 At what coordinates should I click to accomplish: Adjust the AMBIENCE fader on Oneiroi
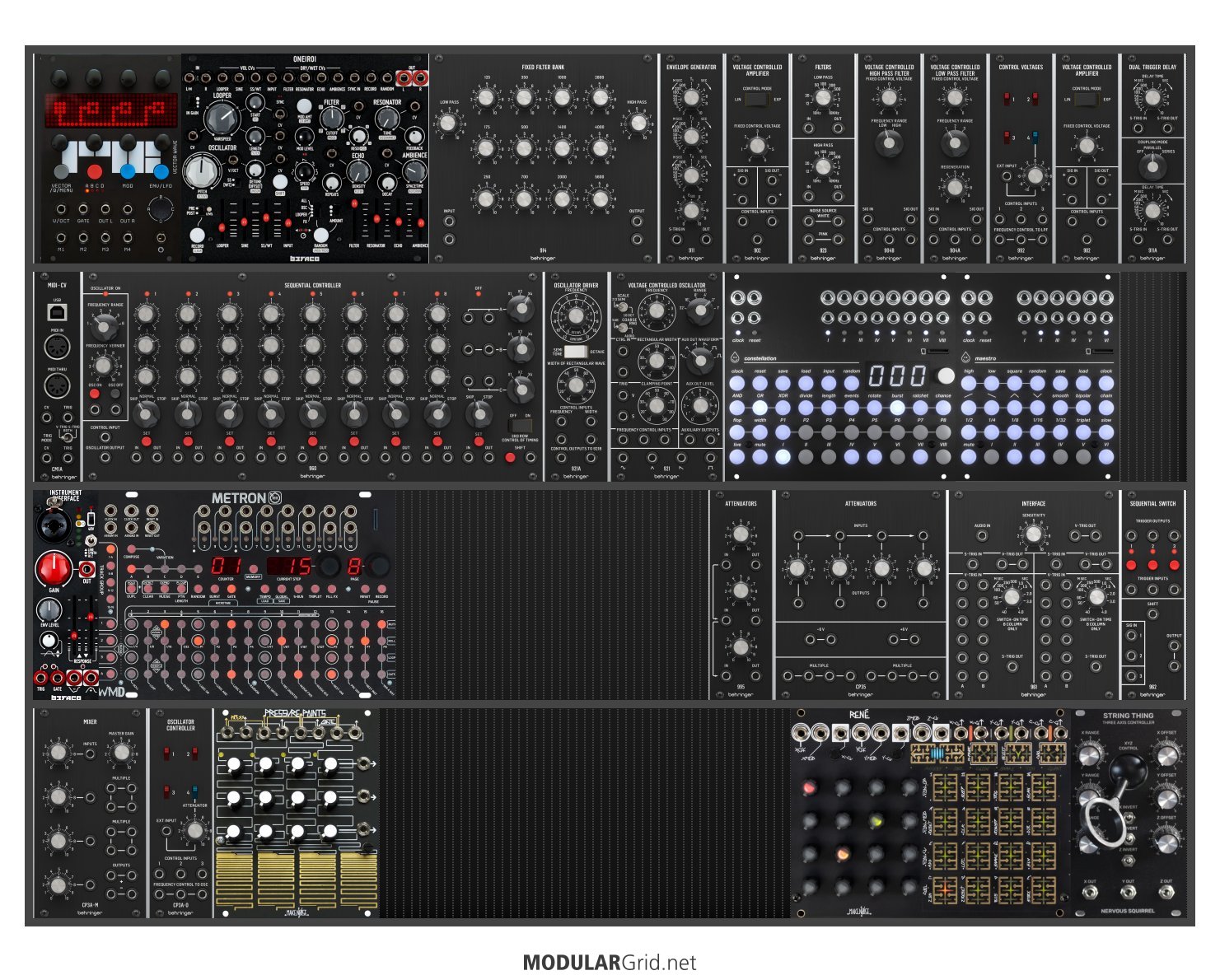coord(420,222)
